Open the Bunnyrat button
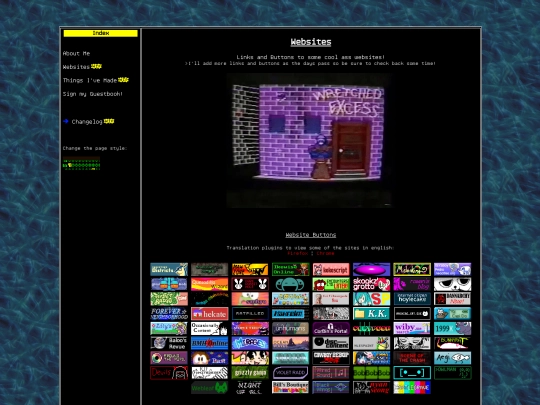This screenshot has width=540, height=405. (453, 343)
